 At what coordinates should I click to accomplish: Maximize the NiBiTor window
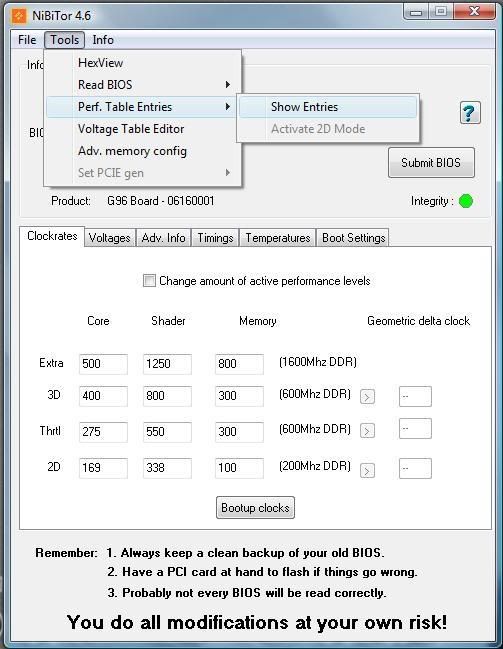coord(441,12)
